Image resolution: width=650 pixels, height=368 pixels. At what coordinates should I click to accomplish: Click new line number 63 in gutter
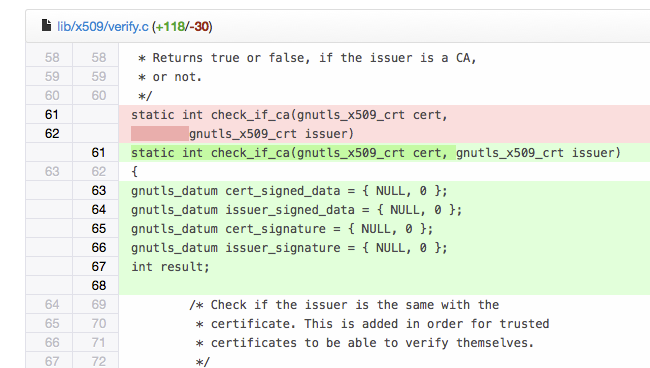(x=98, y=191)
